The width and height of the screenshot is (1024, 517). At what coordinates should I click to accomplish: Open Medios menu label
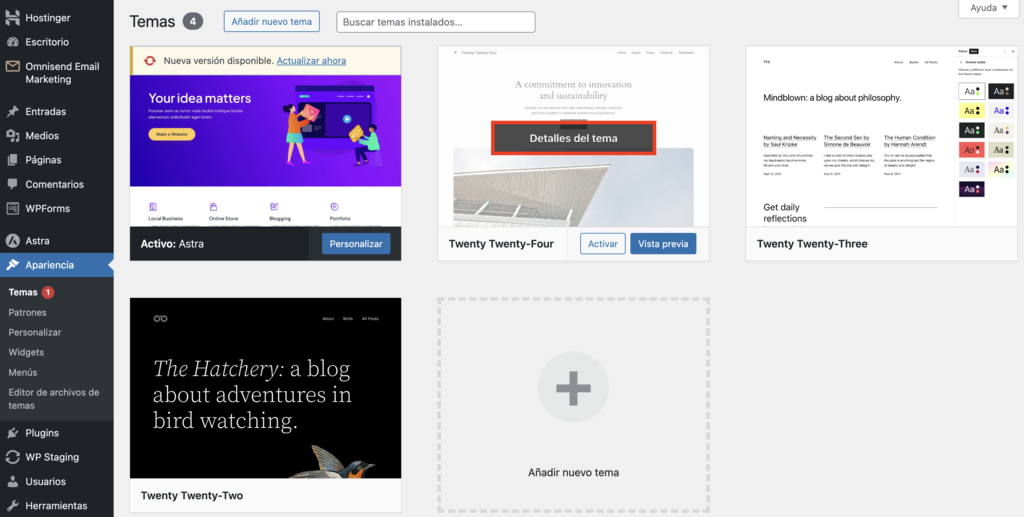pyautogui.click(x=42, y=136)
